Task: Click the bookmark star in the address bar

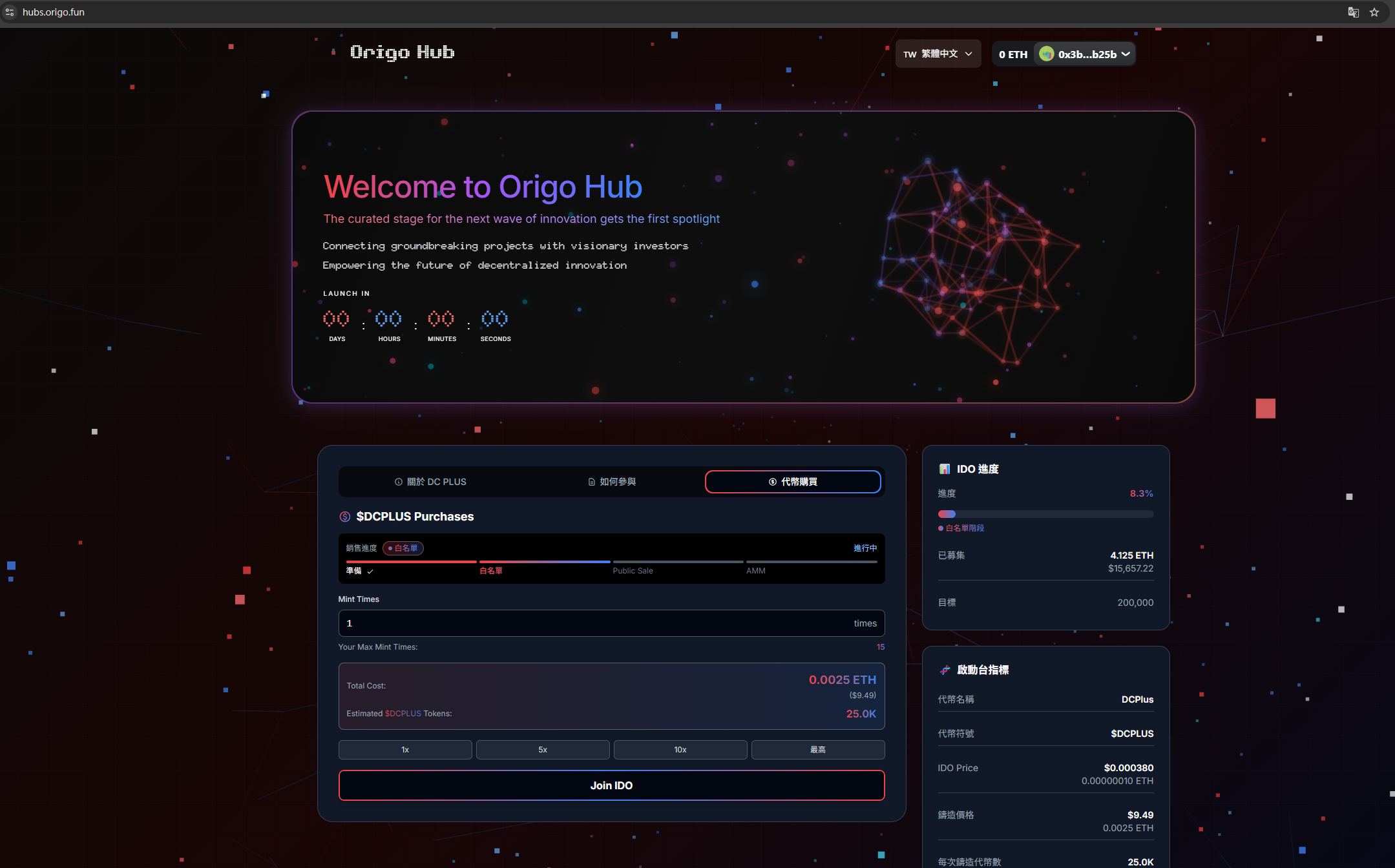Action: pos(1375,12)
